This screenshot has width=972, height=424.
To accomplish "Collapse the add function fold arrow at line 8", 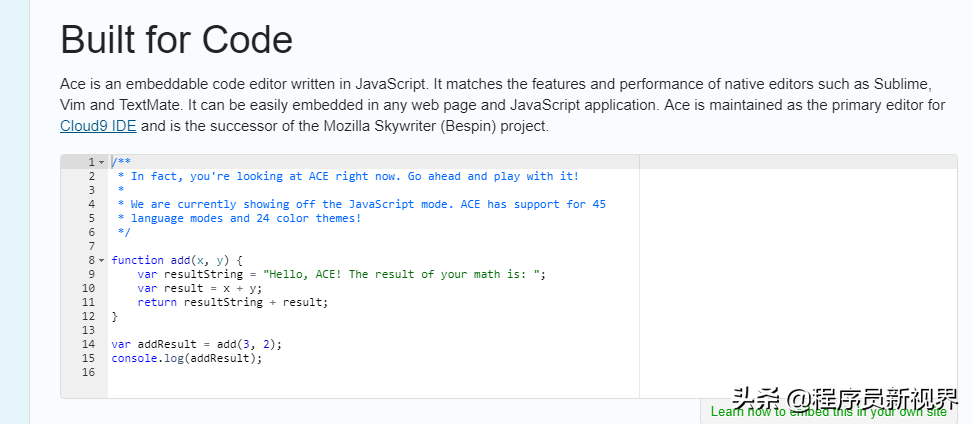I will click(x=102, y=260).
